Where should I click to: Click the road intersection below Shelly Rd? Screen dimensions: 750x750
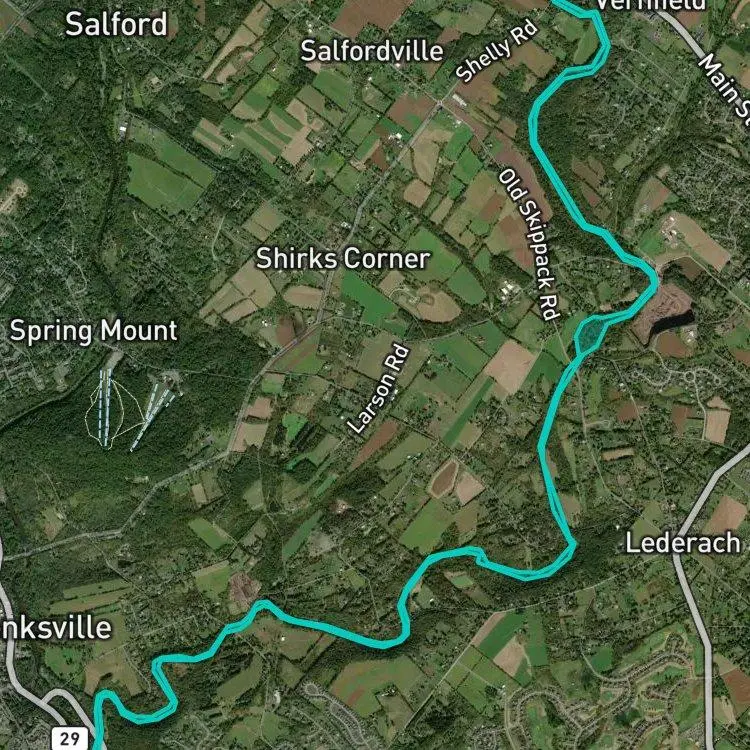coord(439,102)
